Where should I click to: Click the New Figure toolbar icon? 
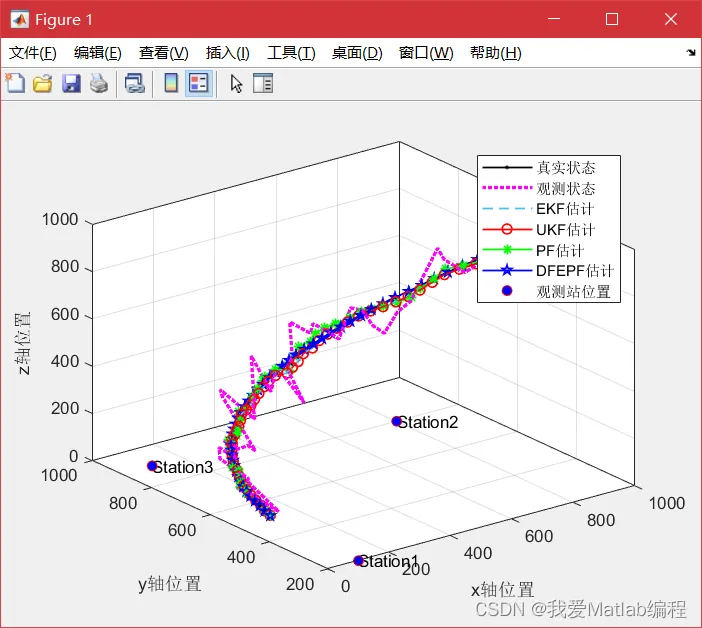(15, 83)
